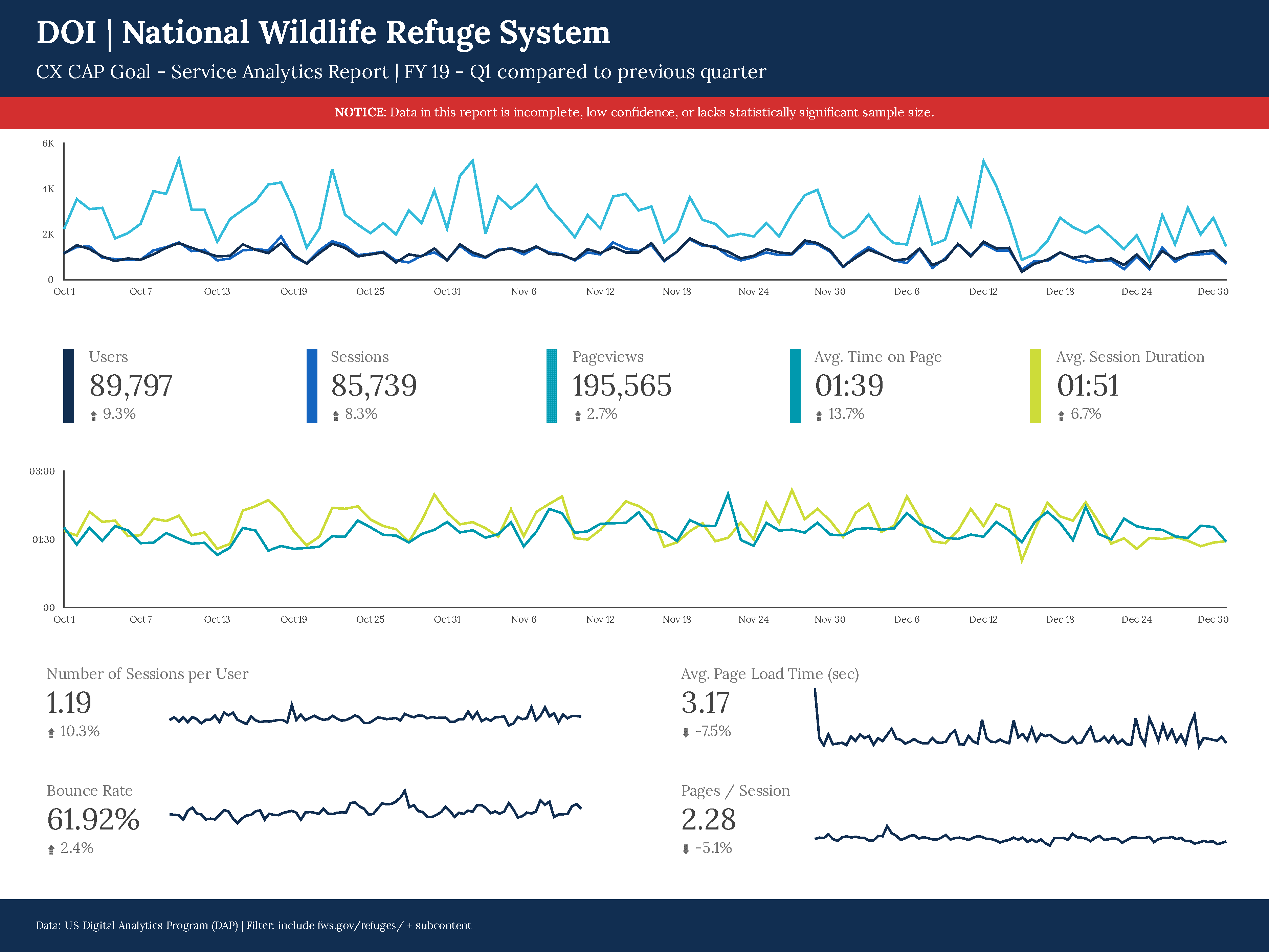The image size is (1269, 952).
Task: Click the down arrow beside -7.5% load time
Action: point(686,733)
